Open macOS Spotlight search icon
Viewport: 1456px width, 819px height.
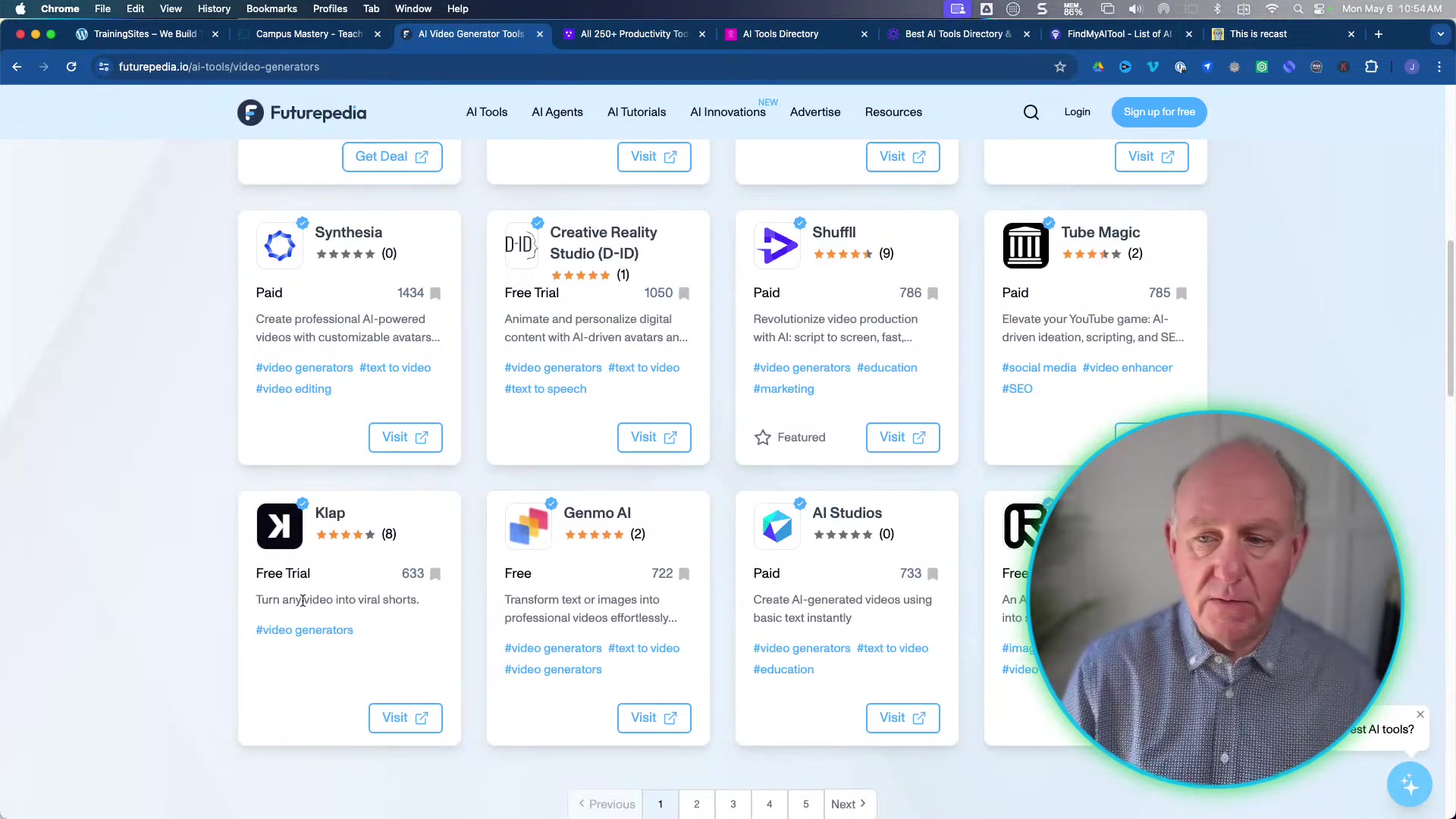point(1298,9)
